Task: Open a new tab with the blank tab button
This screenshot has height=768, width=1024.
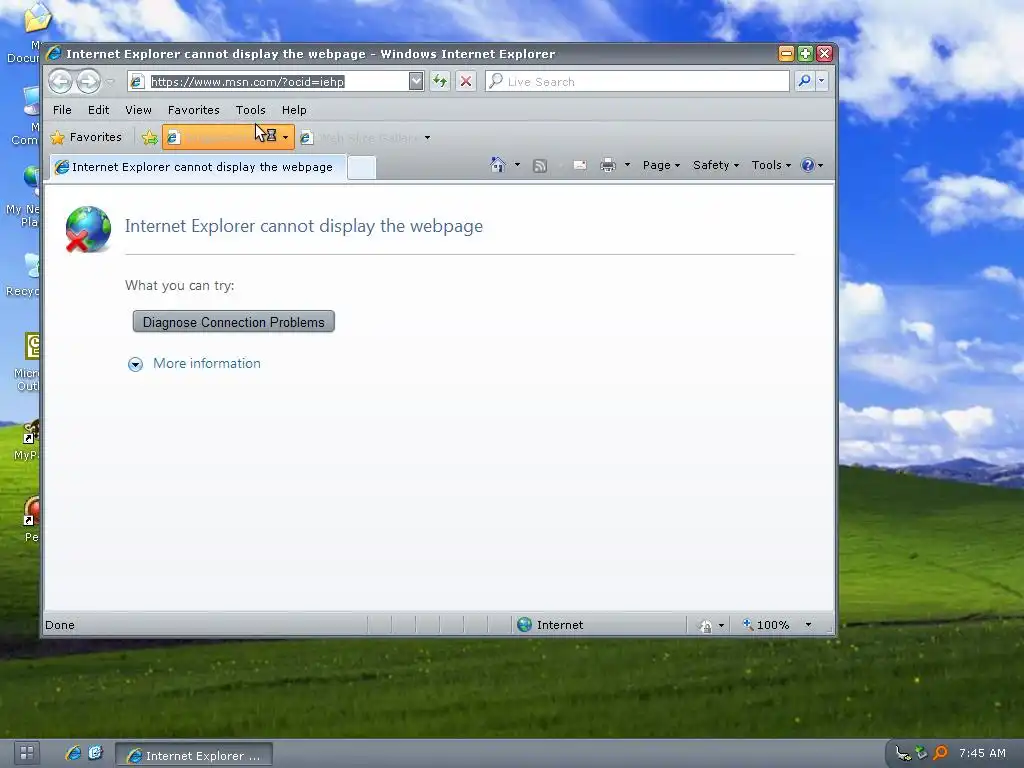Action: (361, 167)
